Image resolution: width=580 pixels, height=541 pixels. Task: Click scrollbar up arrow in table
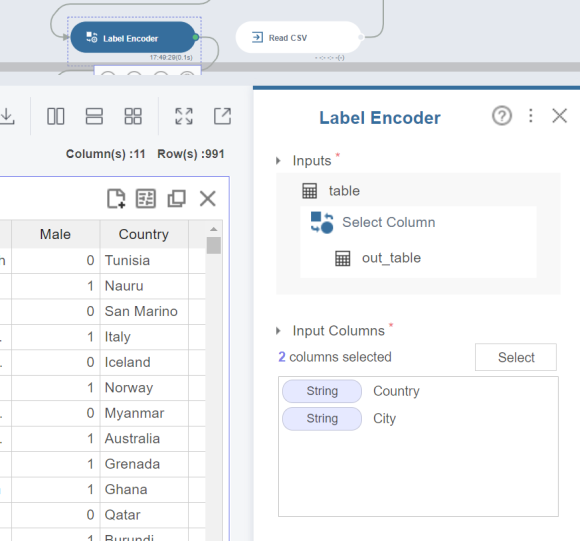(214, 229)
